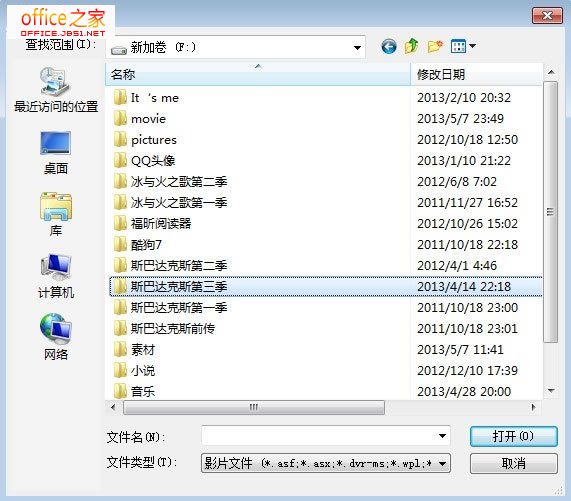Open 网络 in the places bar
The width and height of the screenshot is (571, 501).
click(56, 338)
